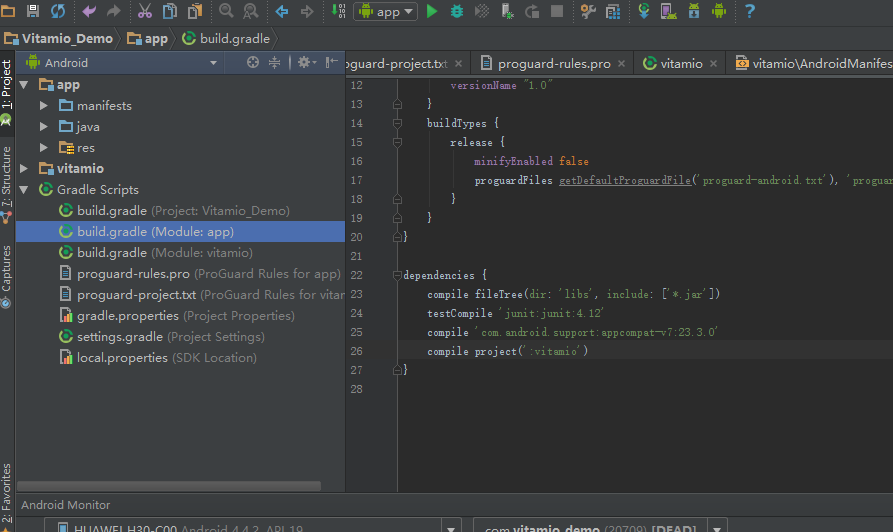The height and width of the screenshot is (532, 893).
Task: Click the project panel horizontal scrollbar
Action: [169, 486]
